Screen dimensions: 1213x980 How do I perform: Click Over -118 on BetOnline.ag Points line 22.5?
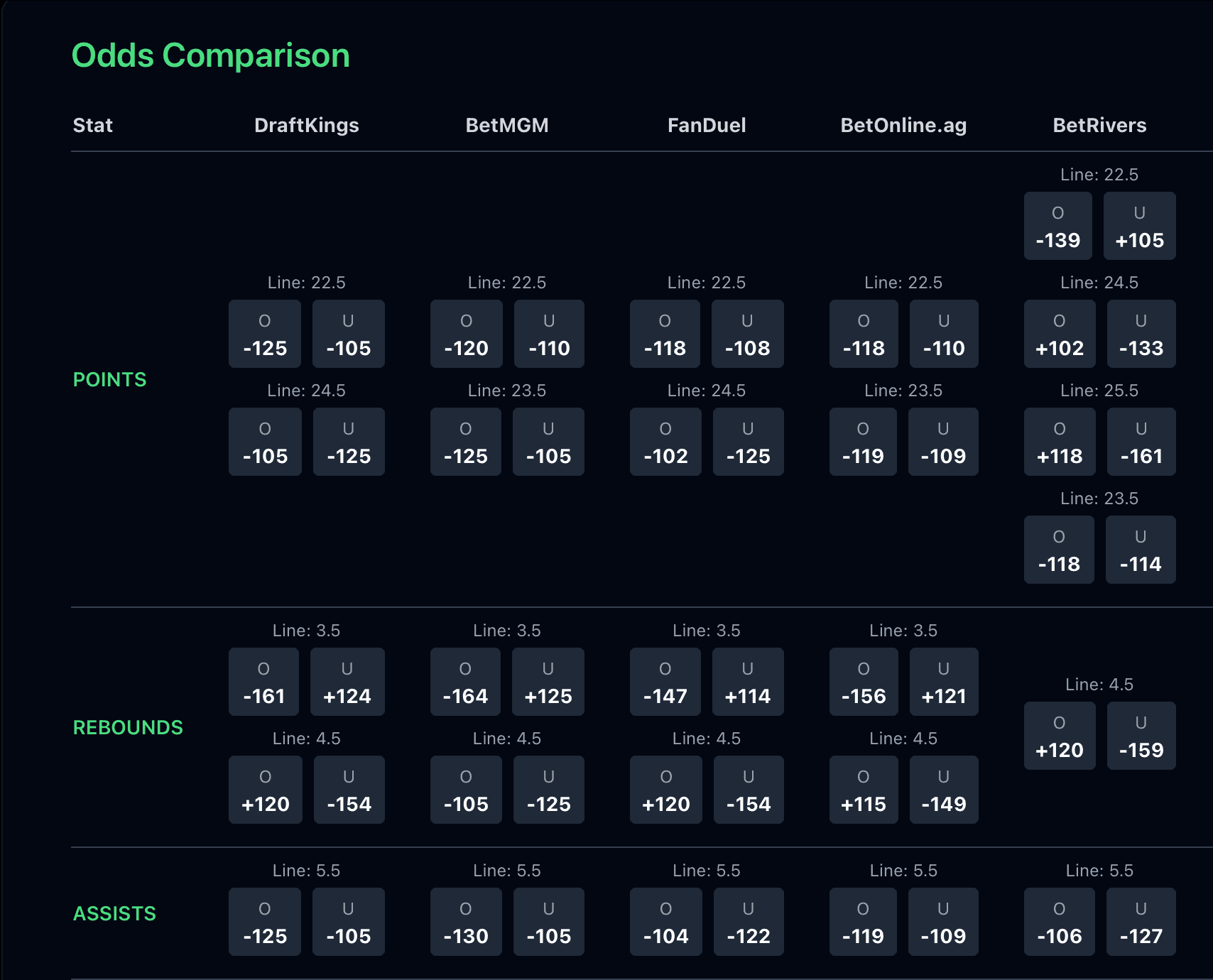tap(862, 334)
